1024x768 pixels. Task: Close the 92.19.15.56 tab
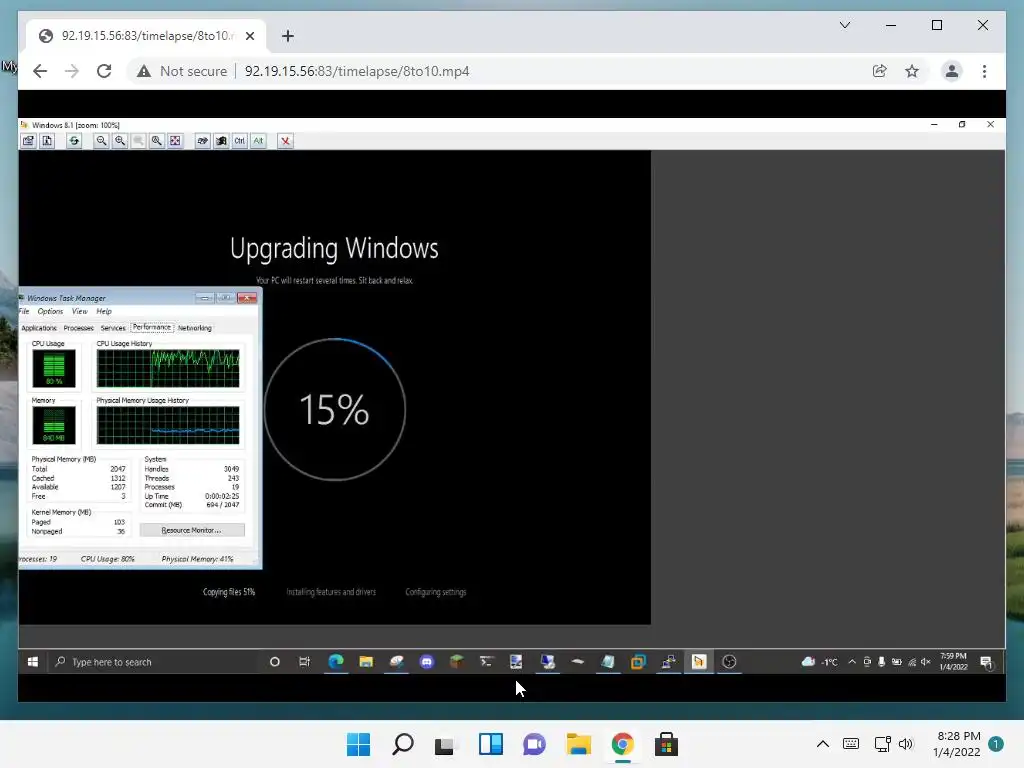[249, 36]
